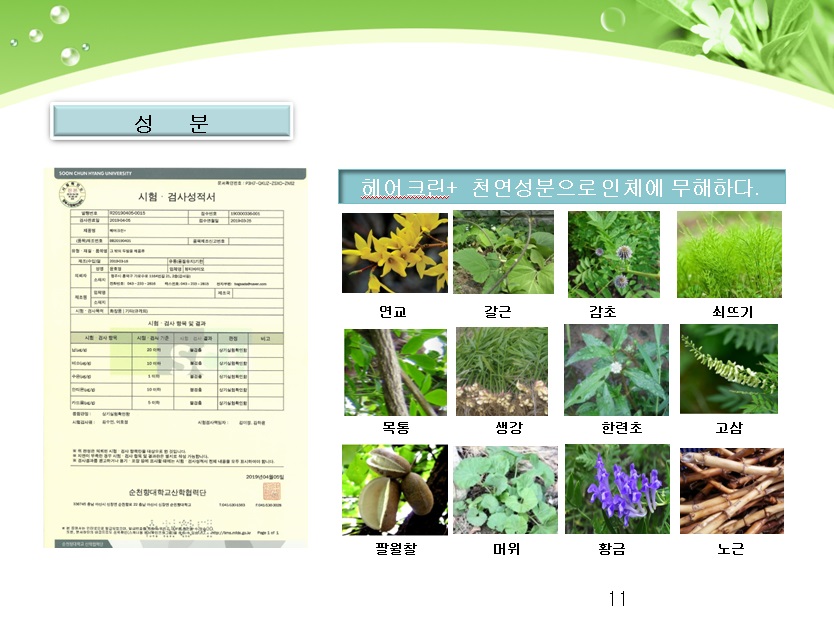Select the test certificate document image
Image resolution: width=834 pixels, height=623 pixels.
coord(175,357)
